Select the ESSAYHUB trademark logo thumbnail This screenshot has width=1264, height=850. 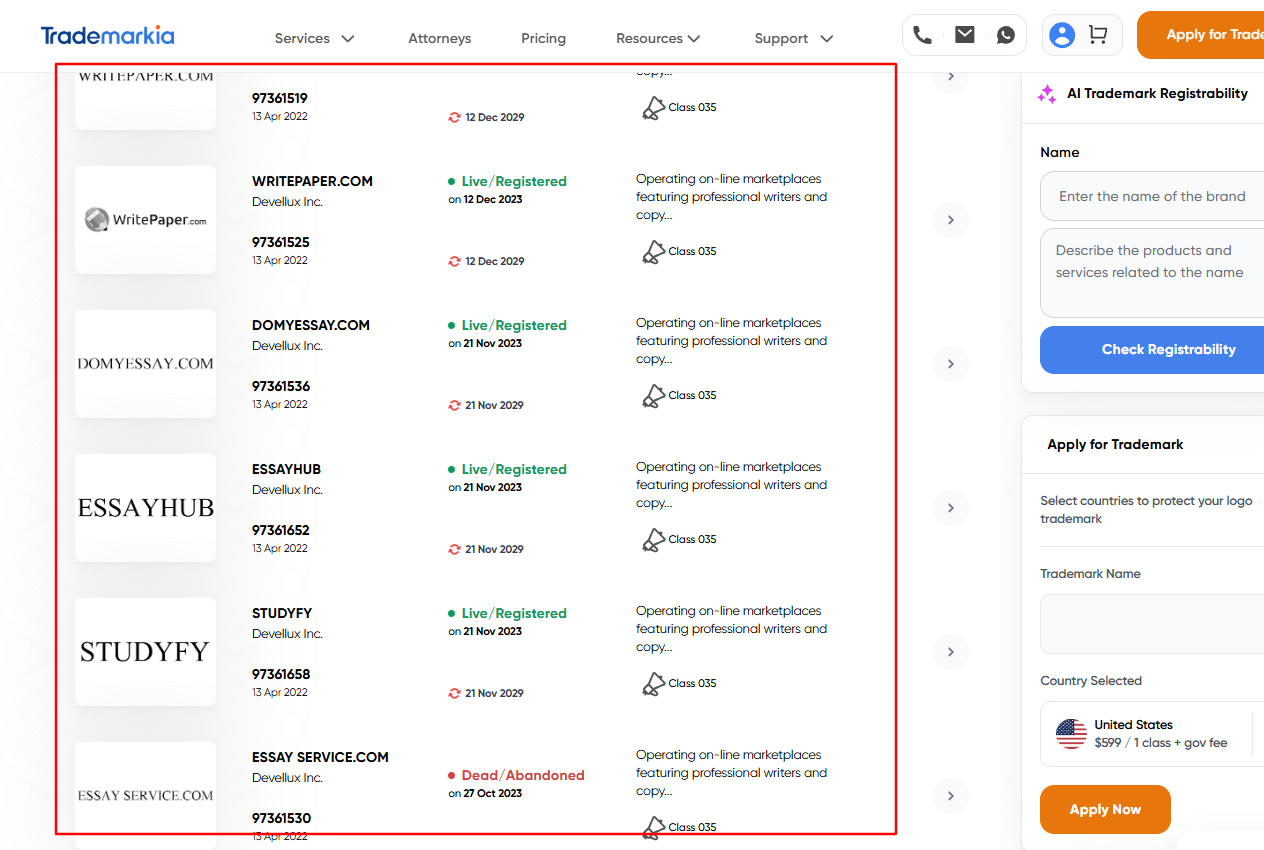pos(146,508)
